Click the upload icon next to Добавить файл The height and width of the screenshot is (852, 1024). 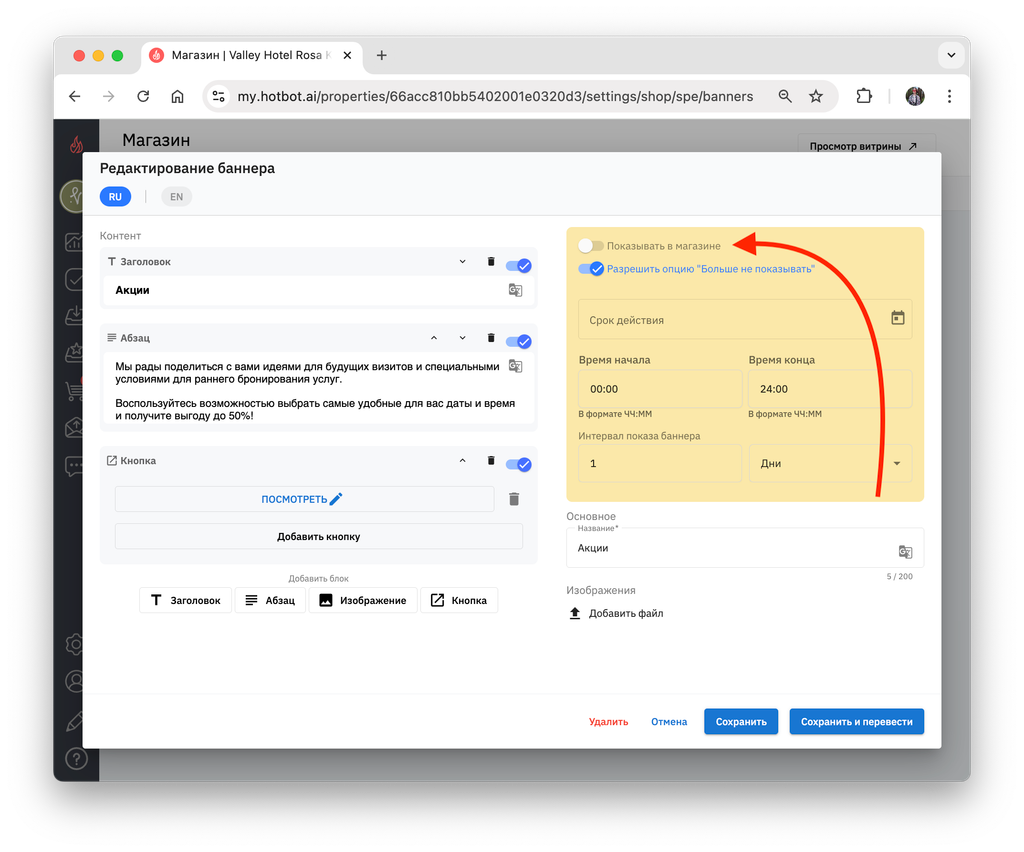575,613
